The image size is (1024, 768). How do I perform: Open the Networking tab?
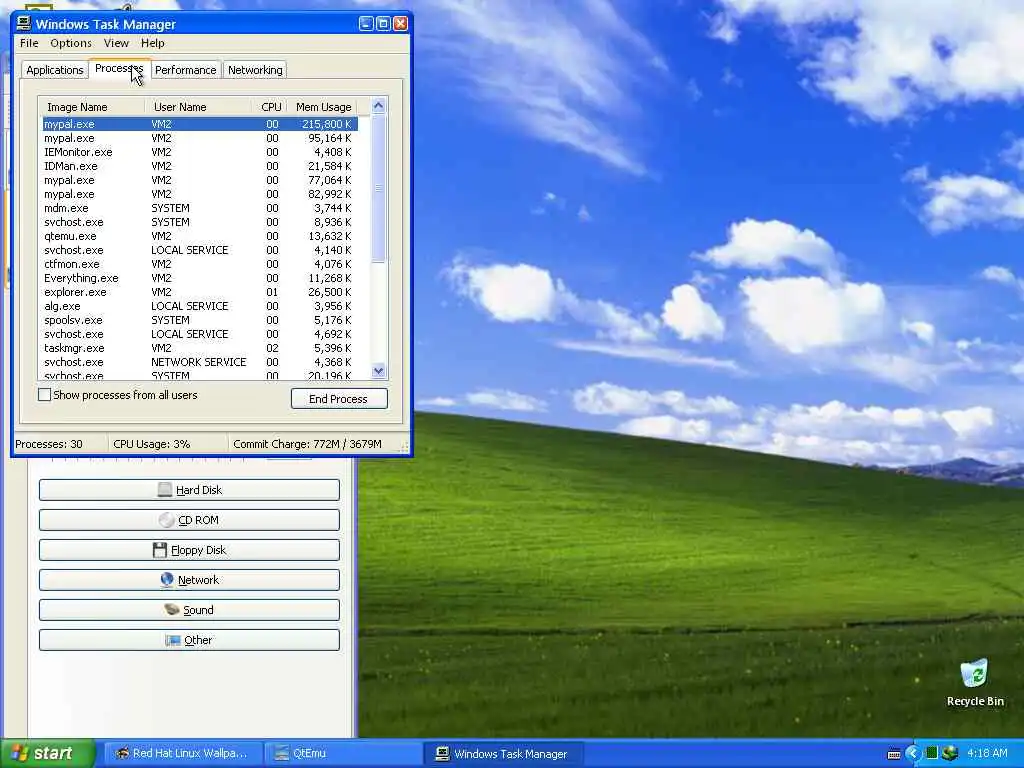[x=255, y=70]
